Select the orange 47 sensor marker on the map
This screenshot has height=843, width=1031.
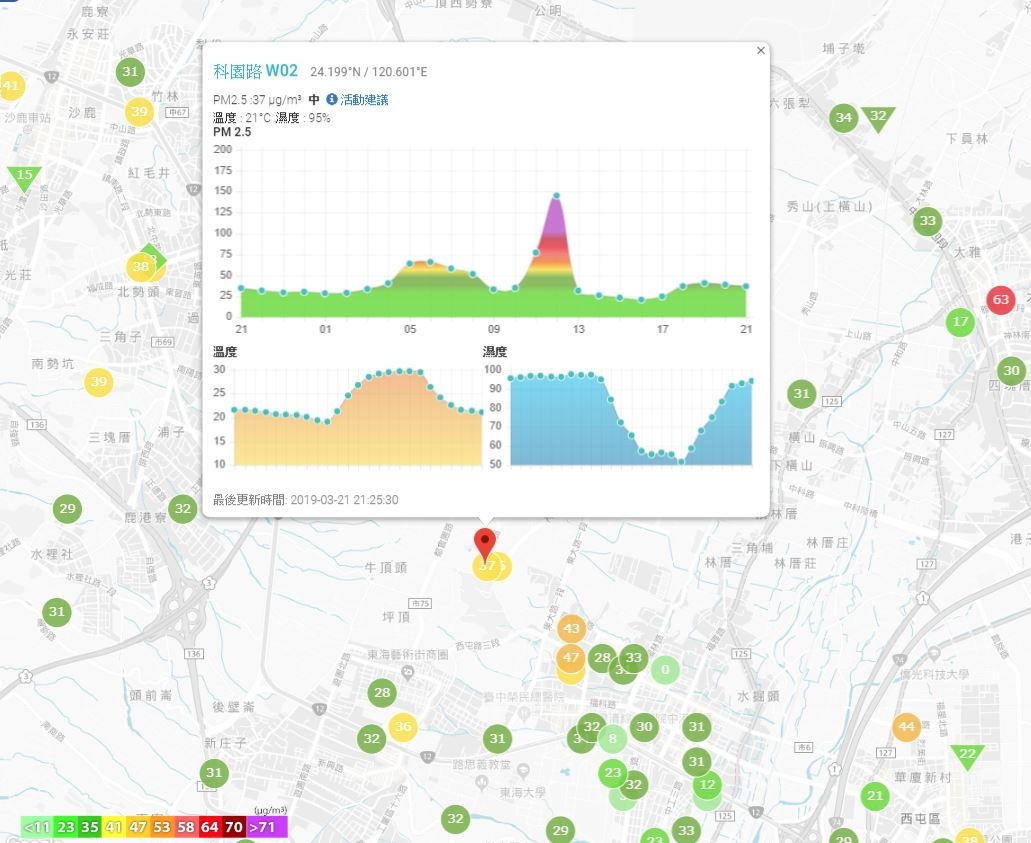tap(571, 658)
